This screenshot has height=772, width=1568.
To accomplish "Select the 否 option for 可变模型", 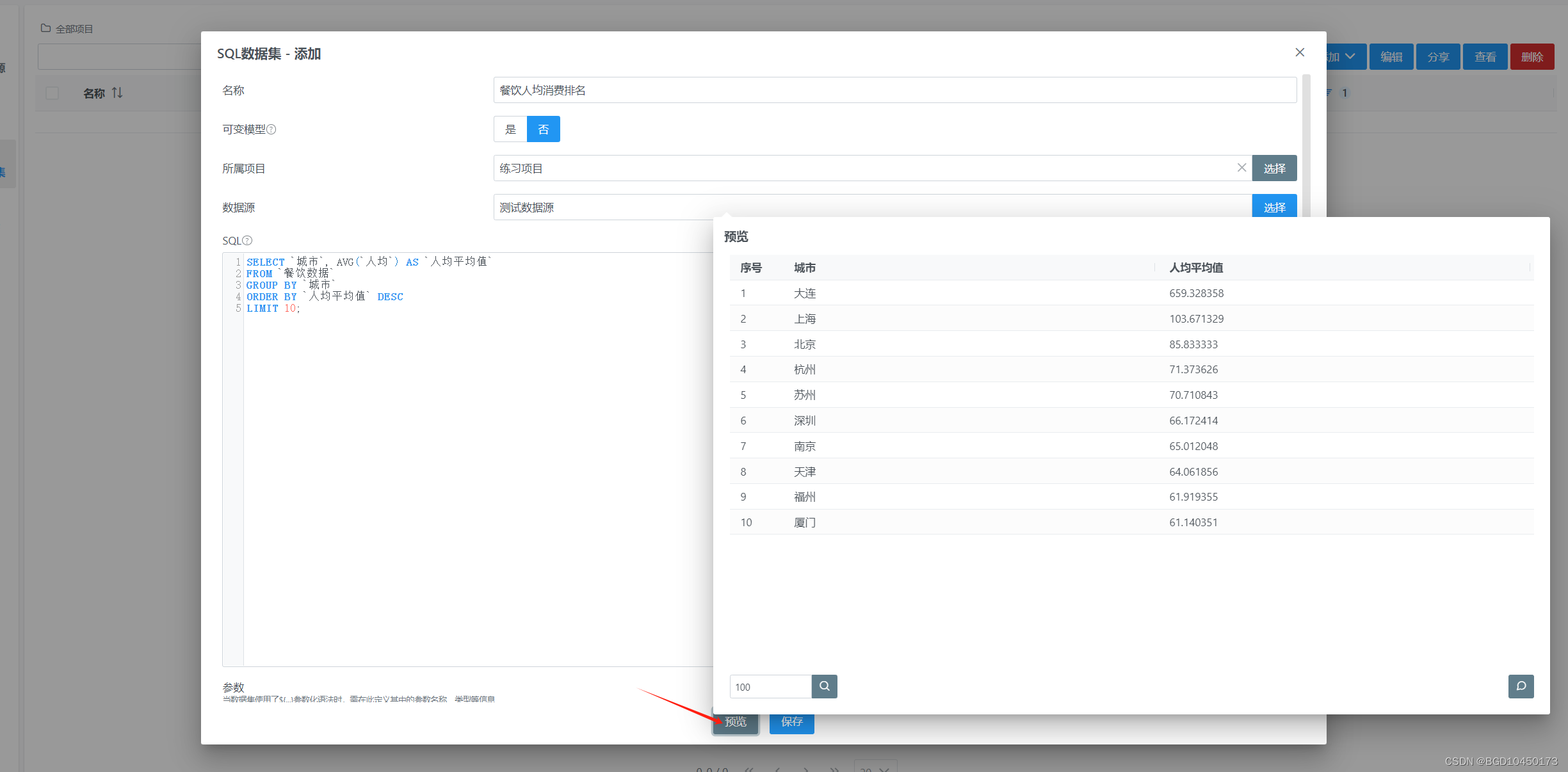I will 542,129.
